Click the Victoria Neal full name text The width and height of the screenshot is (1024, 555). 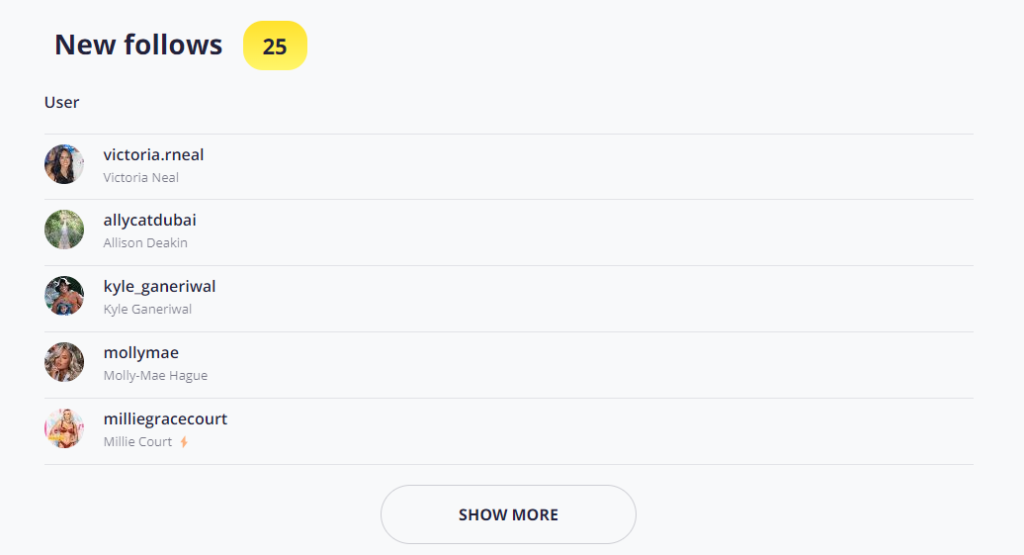click(x=141, y=178)
